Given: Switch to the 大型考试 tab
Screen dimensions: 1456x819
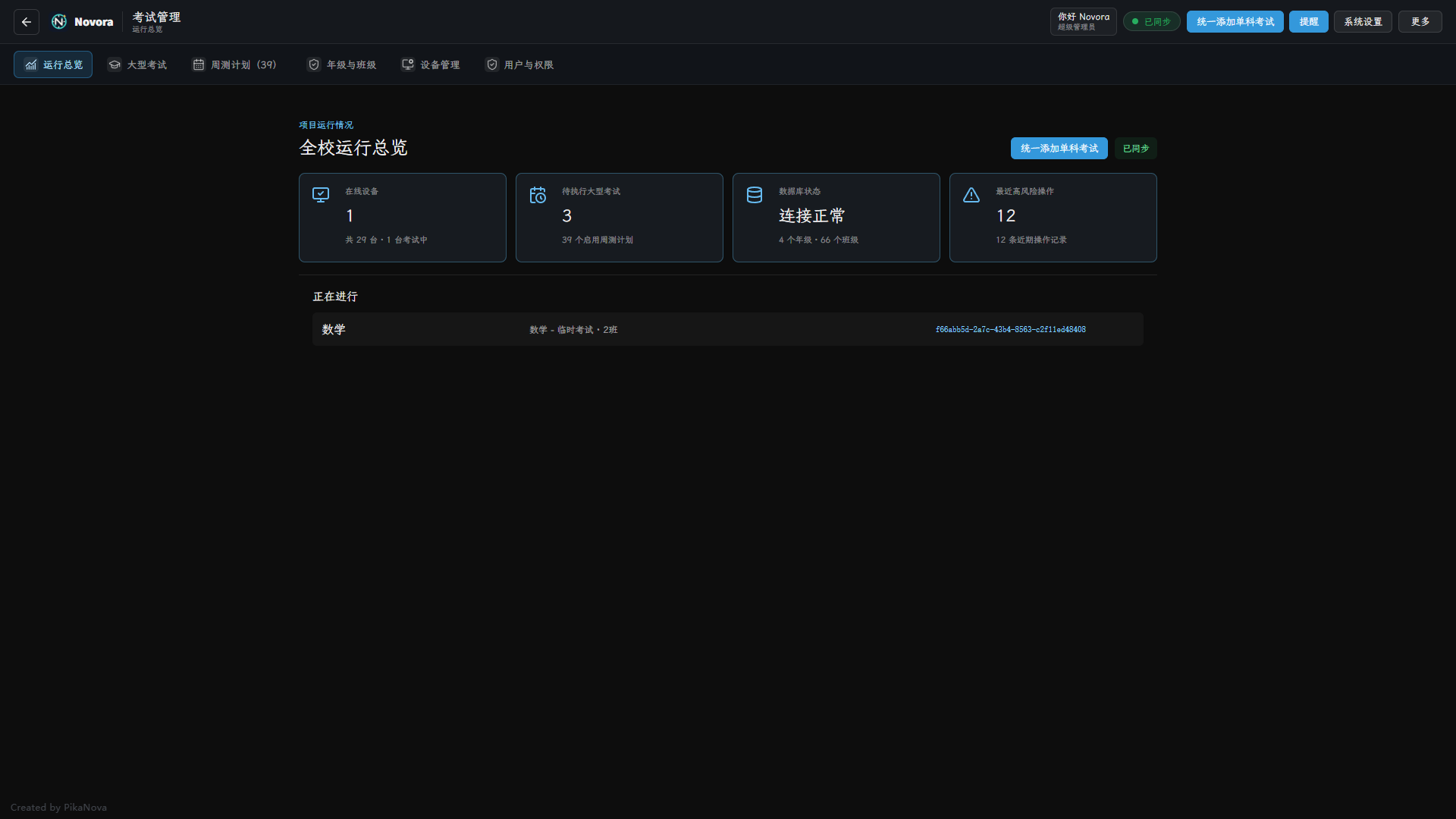Looking at the screenshot, I should [137, 64].
